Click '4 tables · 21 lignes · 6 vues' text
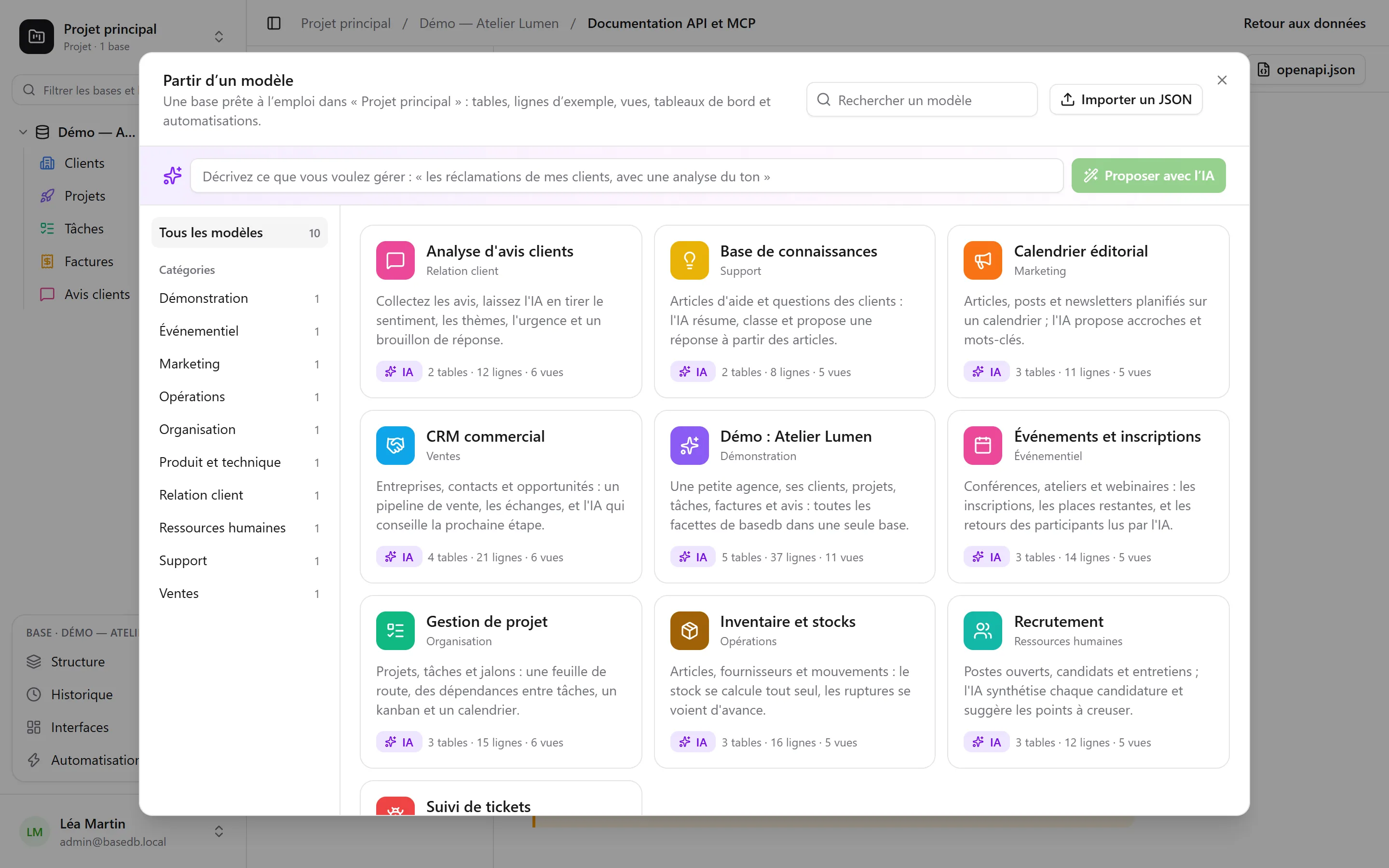The image size is (1389, 868). pos(495,557)
